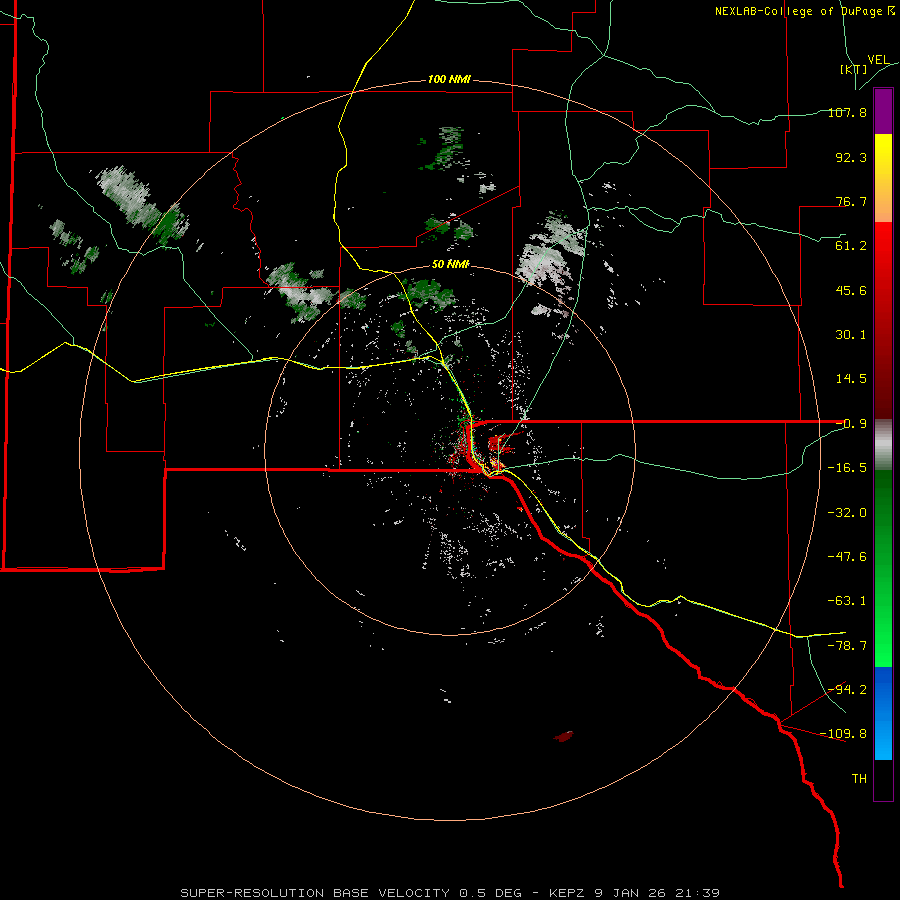This screenshot has width=900, height=900.
Task: Pick the red segment of the velocity scale
Action: pyautogui.click(x=883, y=320)
